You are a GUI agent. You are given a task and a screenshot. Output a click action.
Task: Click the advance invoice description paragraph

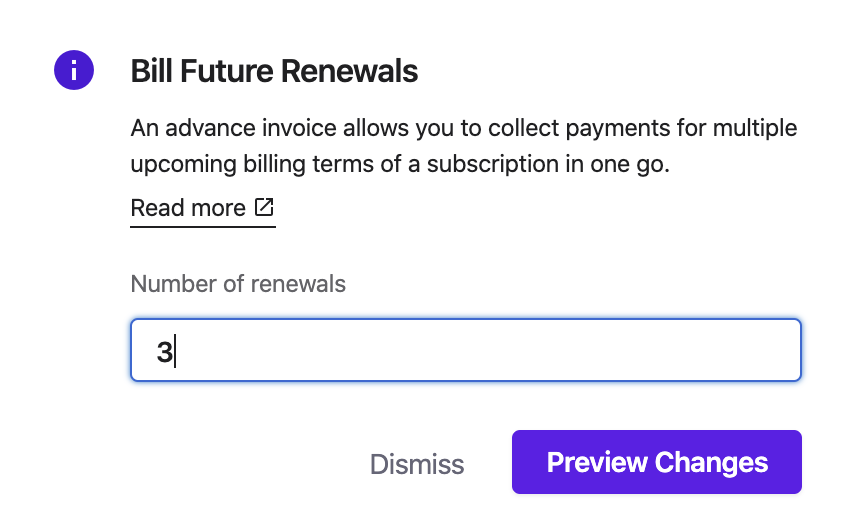tap(464, 146)
